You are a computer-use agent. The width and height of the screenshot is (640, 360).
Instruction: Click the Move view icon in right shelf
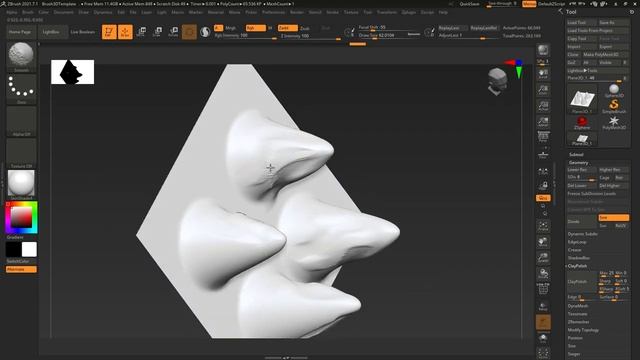point(543,242)
